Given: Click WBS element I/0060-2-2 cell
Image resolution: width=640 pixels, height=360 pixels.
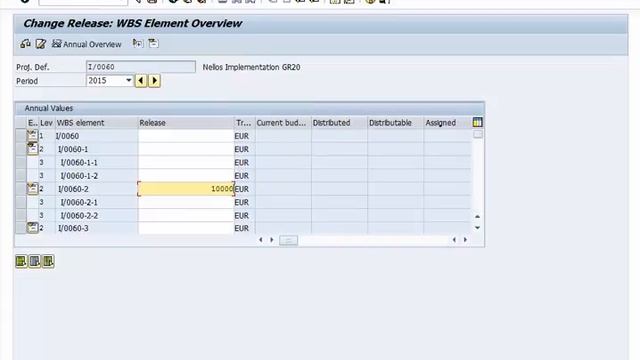Looking at the screenshot, I should pos(96,215).
